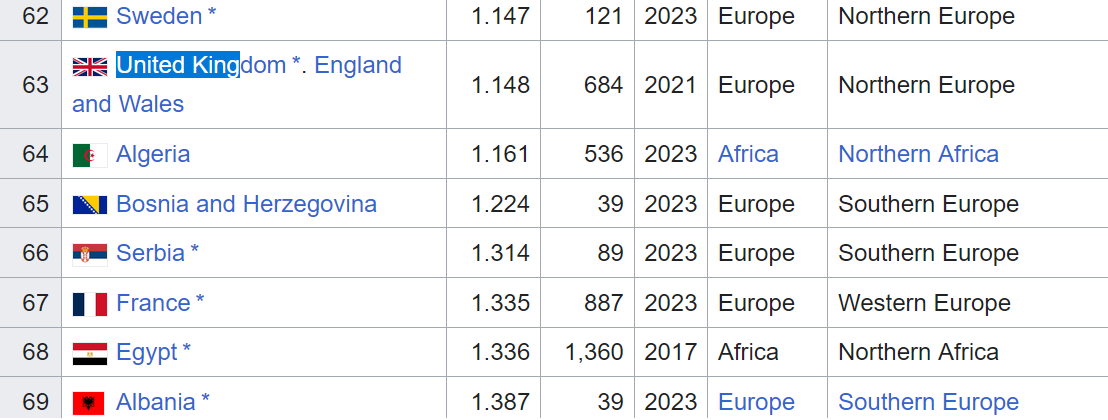
Task: Open the Egypt country link
Action: (x=147, y=352)
